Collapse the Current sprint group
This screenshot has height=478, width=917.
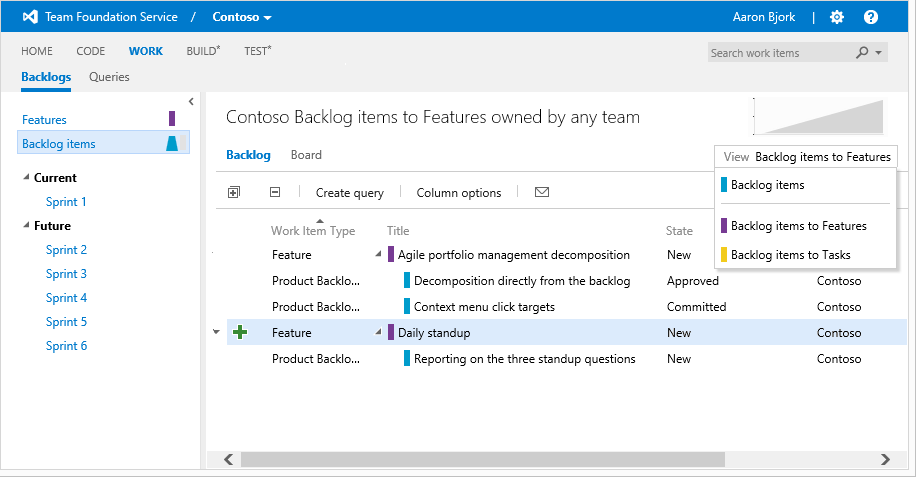[26, 177]
